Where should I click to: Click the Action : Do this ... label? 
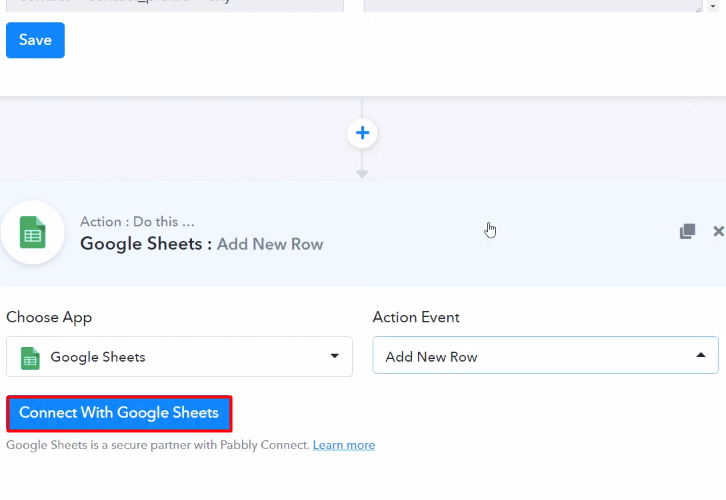coord(137,222)
